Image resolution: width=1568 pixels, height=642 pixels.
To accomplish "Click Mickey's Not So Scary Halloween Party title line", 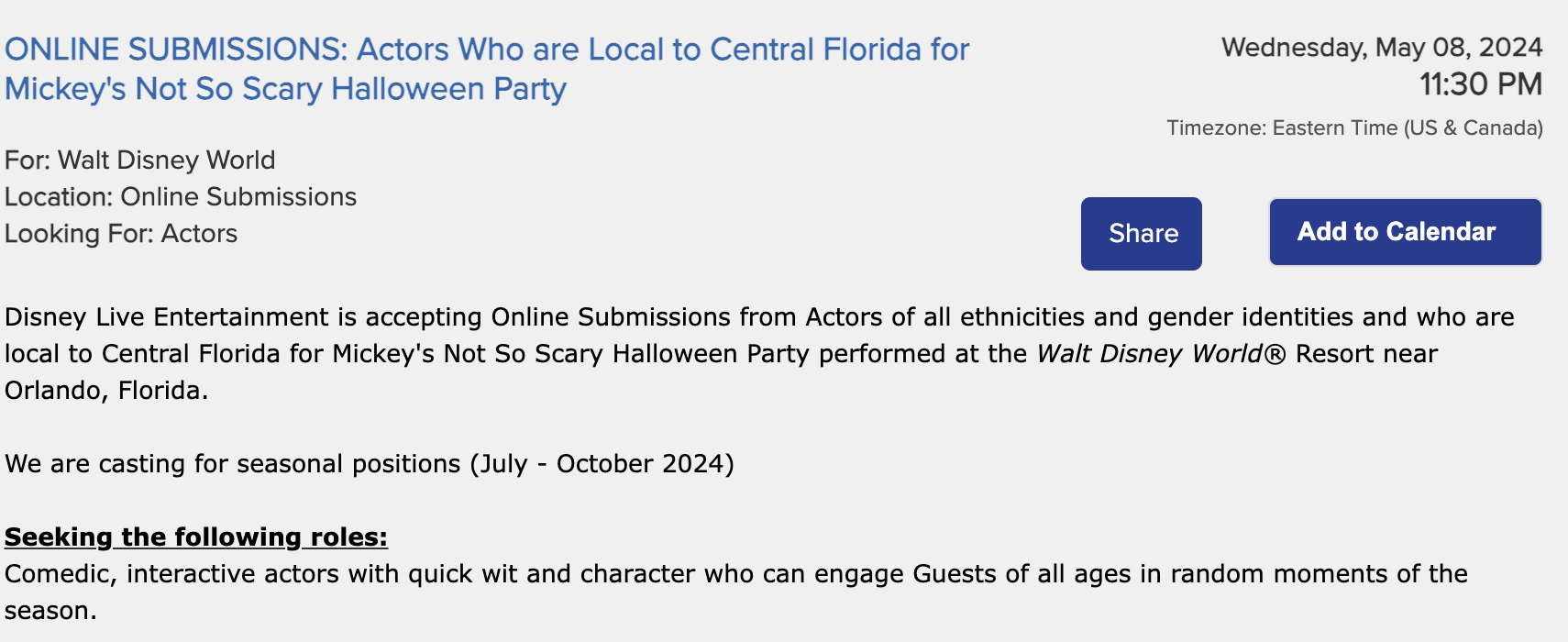I will pos(285,90).
